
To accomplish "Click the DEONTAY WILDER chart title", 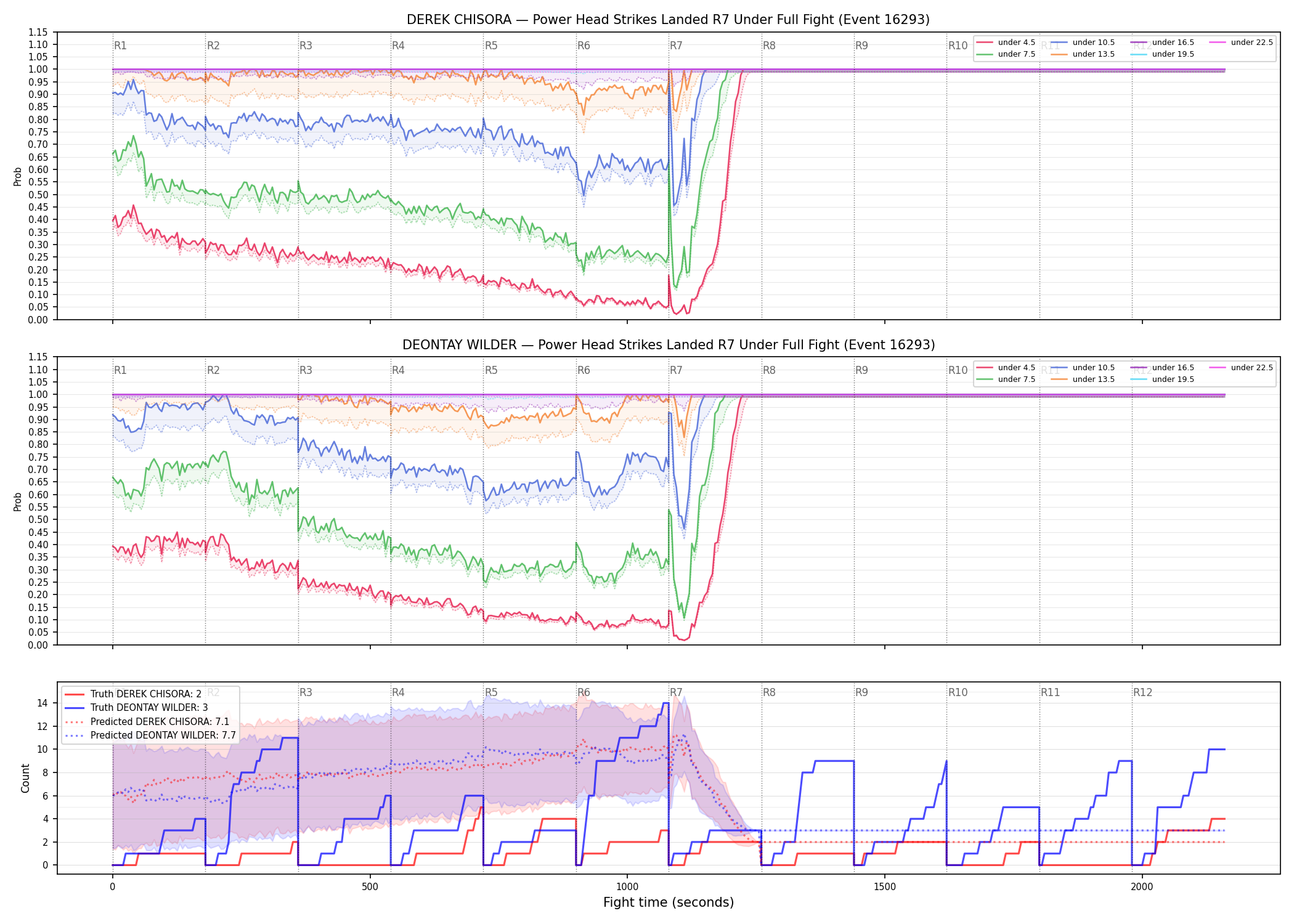I will [668, 345].
